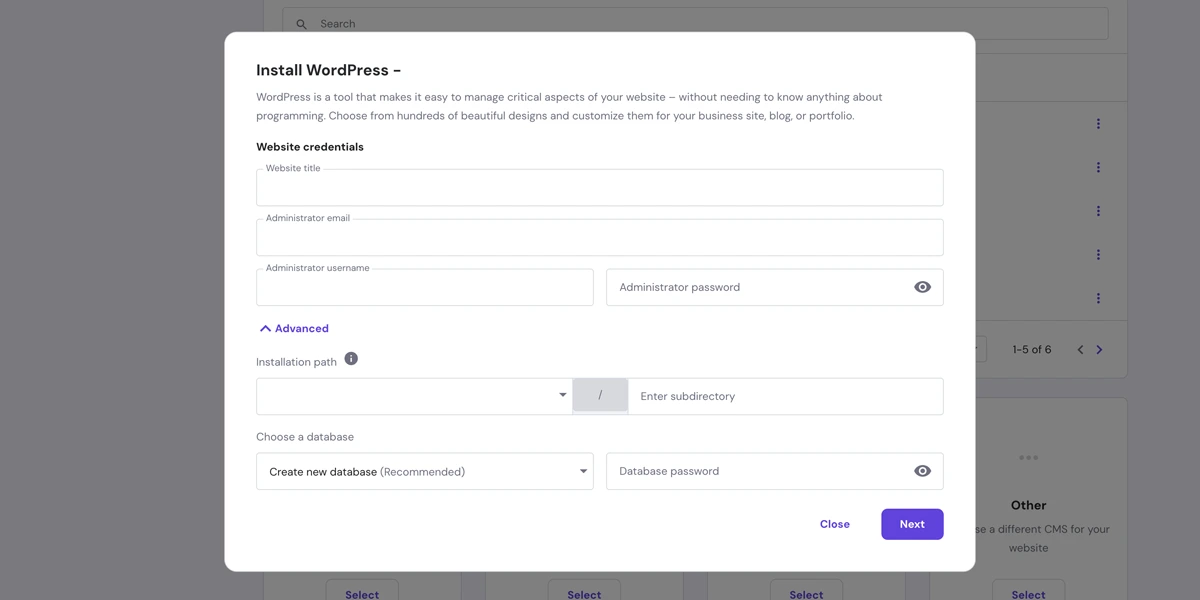
Task: Click the Close button in dialog
Action: click(835, 524)
